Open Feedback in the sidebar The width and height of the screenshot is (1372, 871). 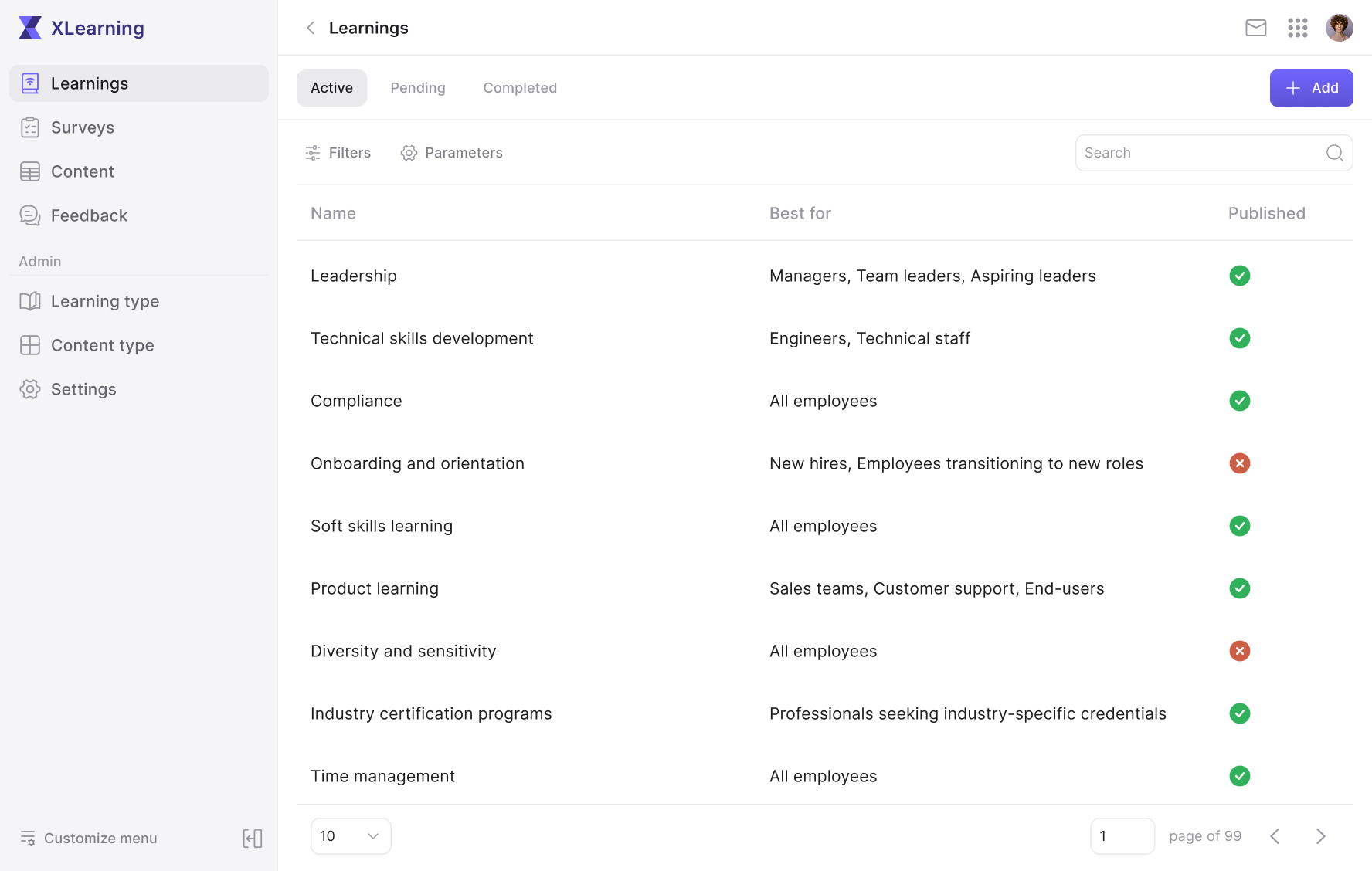coord(139,215)
